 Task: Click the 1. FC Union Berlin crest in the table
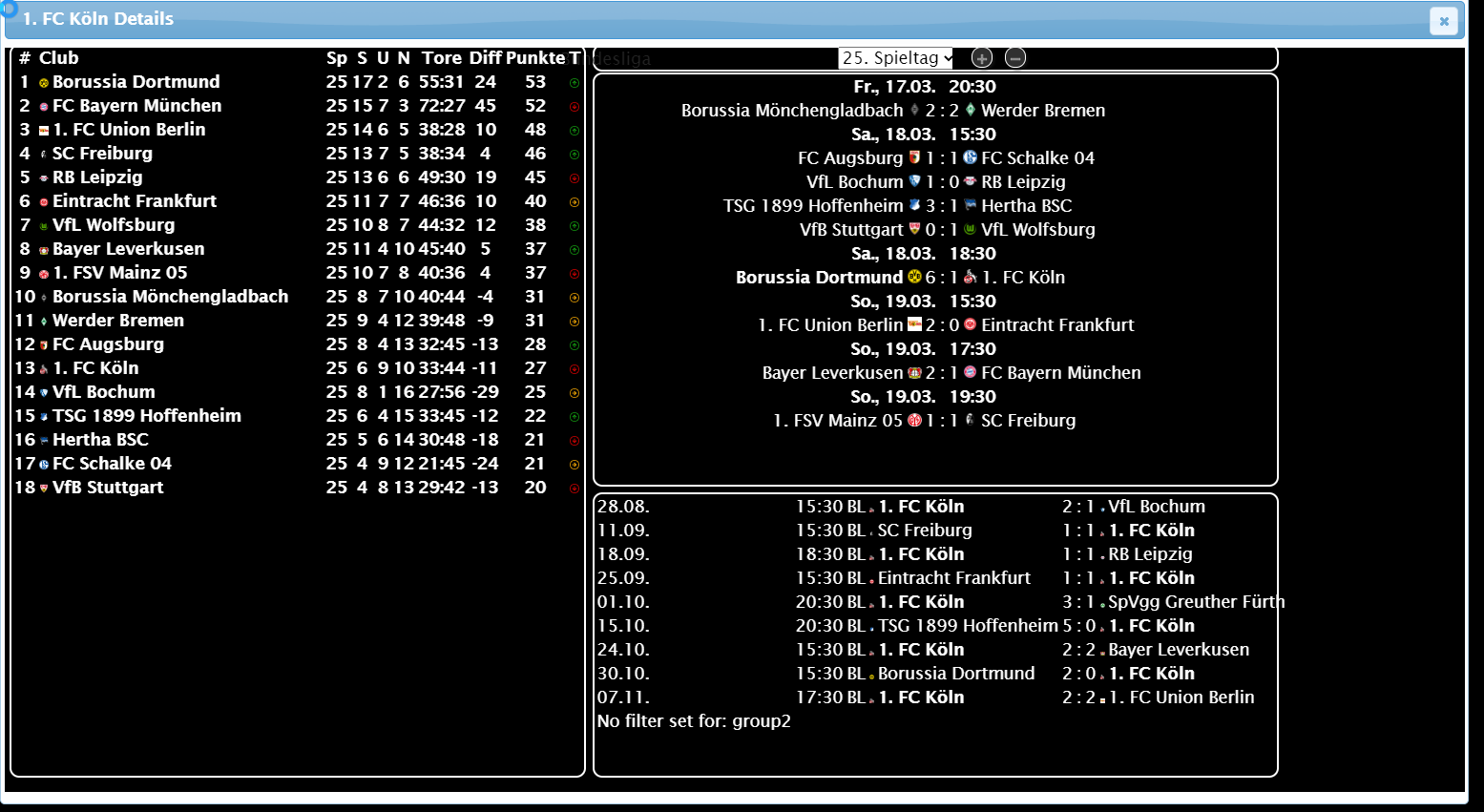(44, 131)
